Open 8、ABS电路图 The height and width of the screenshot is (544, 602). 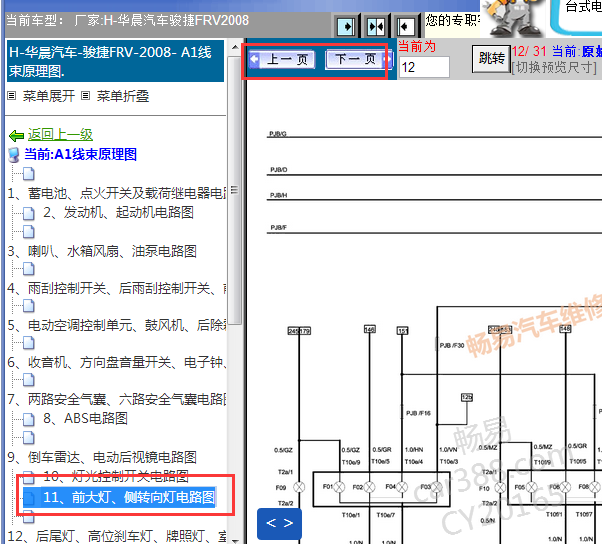(85, 418)
